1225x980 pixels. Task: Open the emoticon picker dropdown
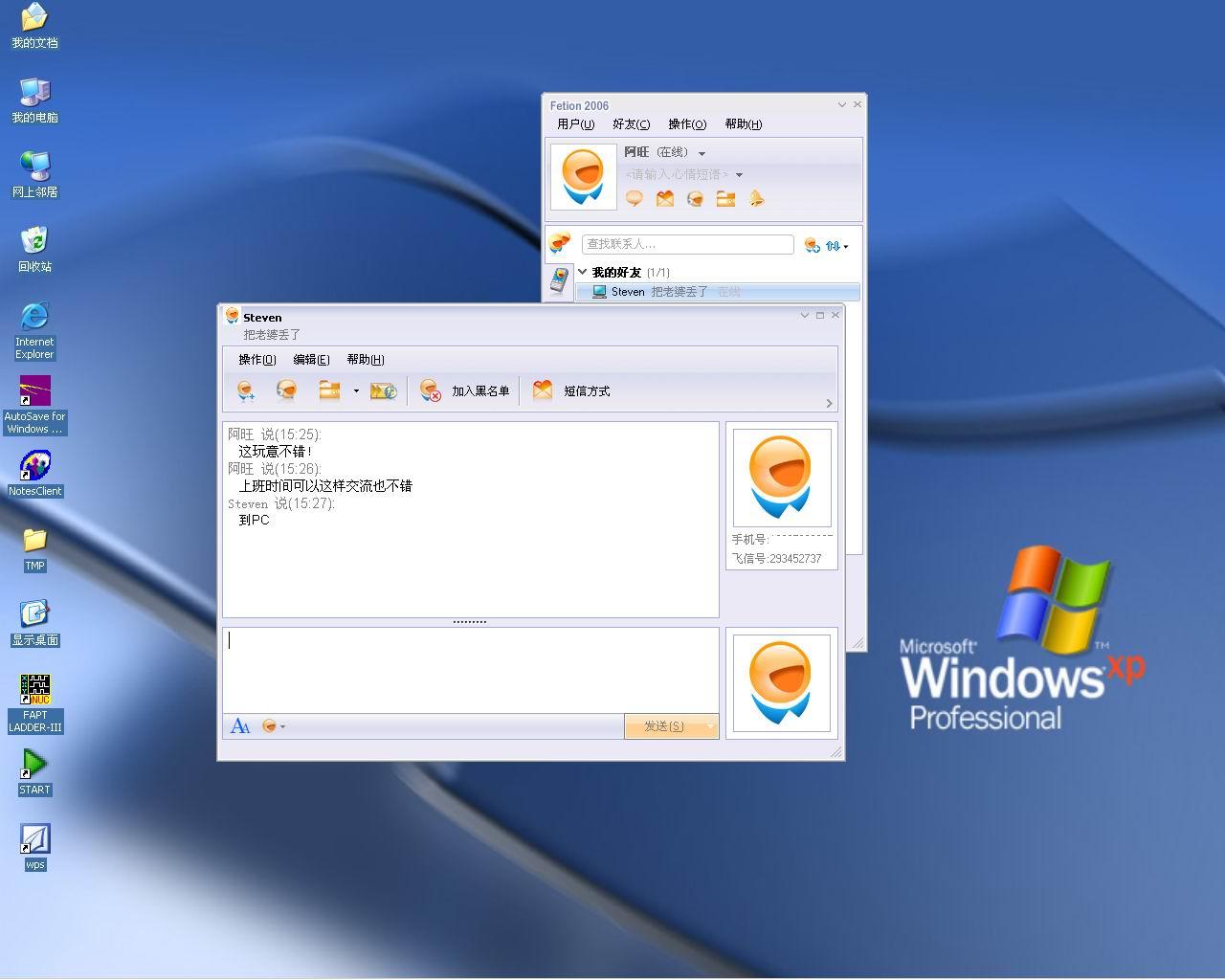tap(274, 726)
